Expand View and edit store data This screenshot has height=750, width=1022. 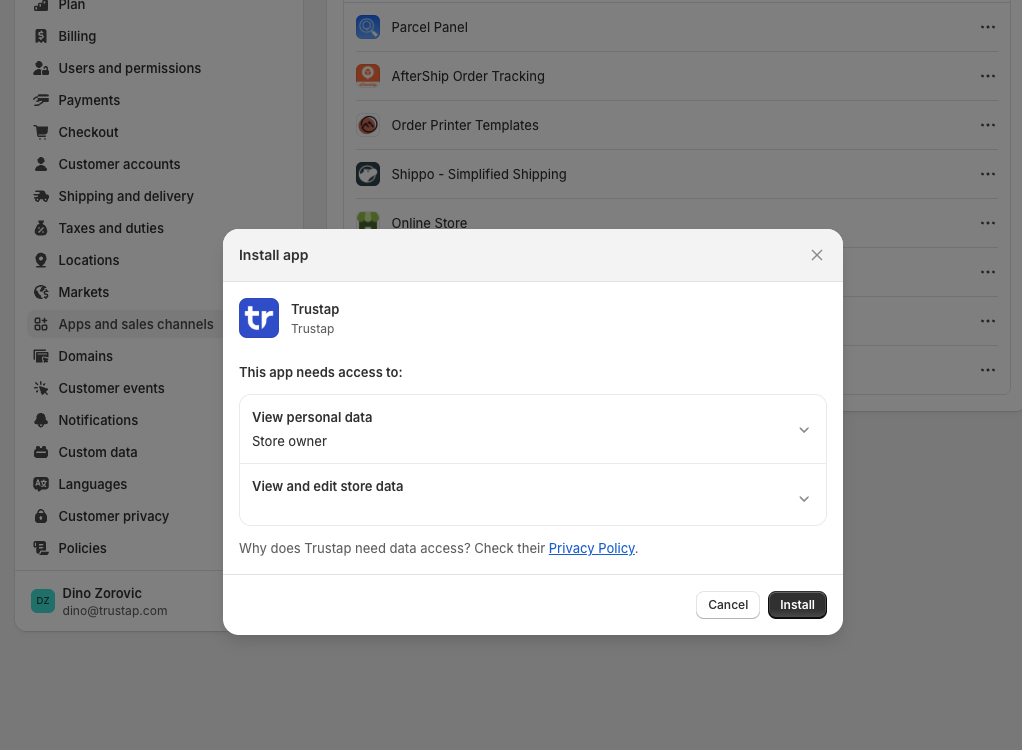point(804,499)
